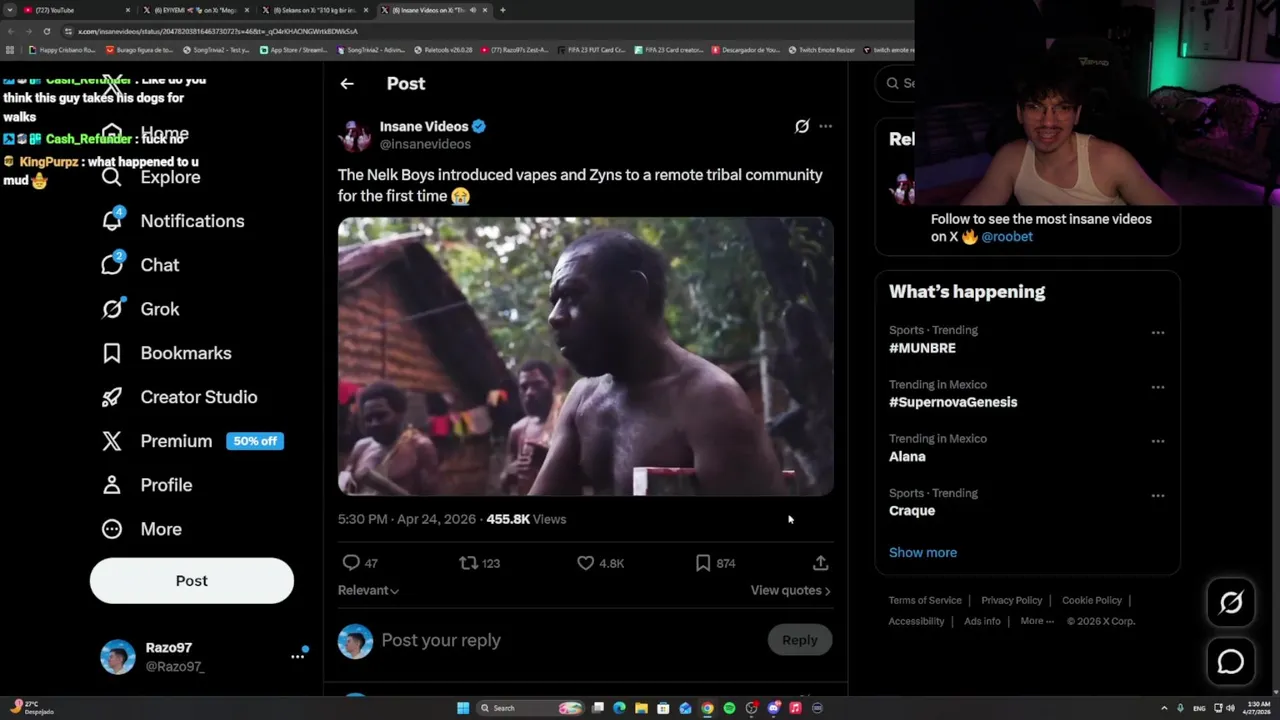
Task: Open the three-dot menu on the post header
Action: pos(825,126)
